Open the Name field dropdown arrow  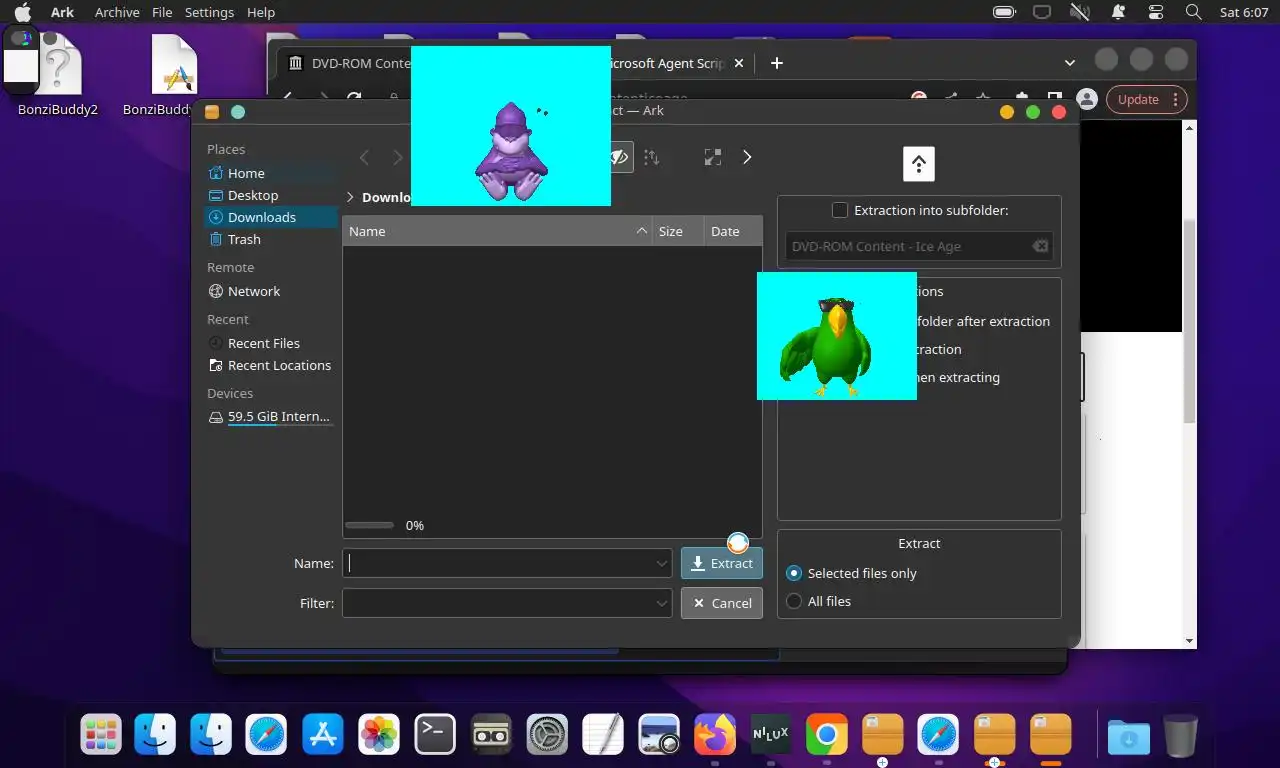click(662, 563)
